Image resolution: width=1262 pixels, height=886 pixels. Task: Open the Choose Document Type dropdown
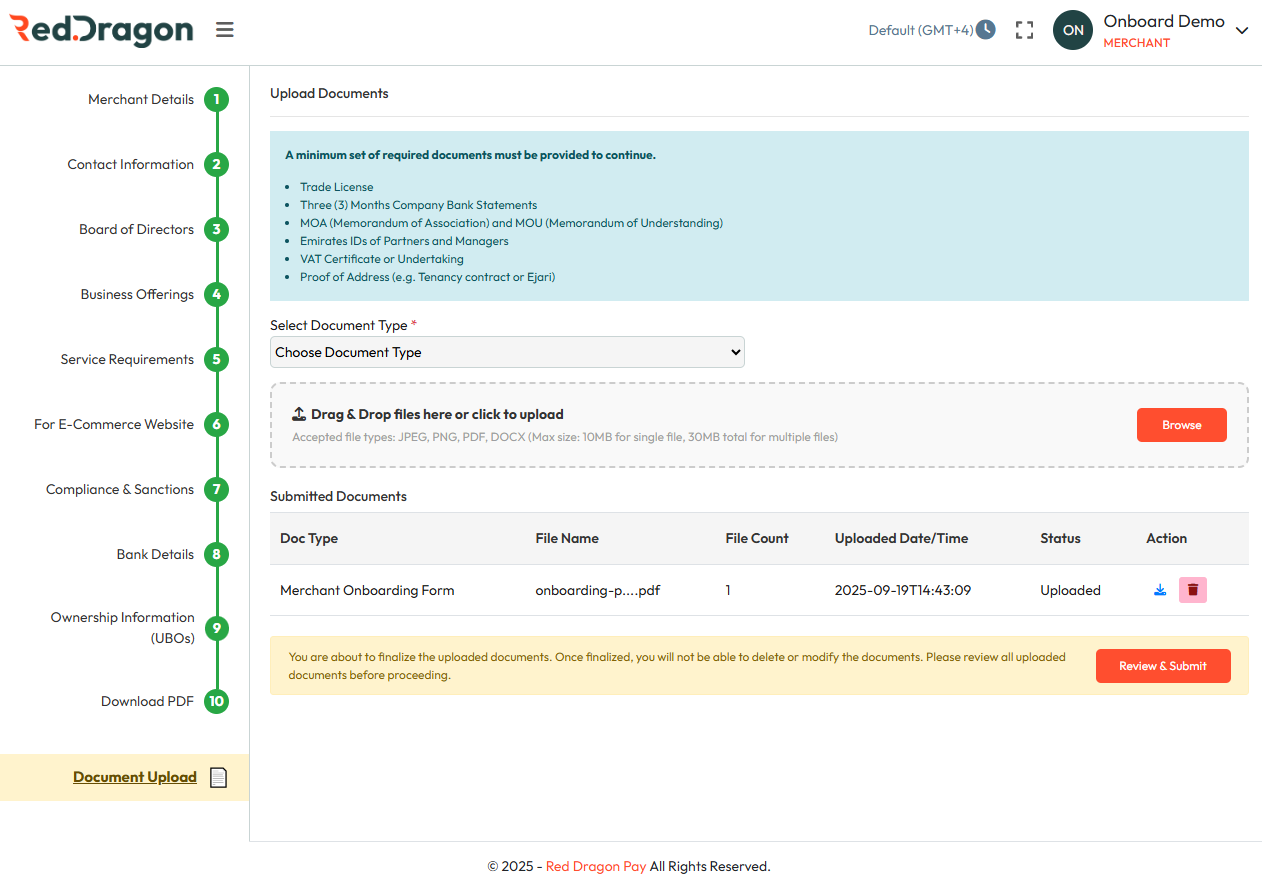pos(507,352)
